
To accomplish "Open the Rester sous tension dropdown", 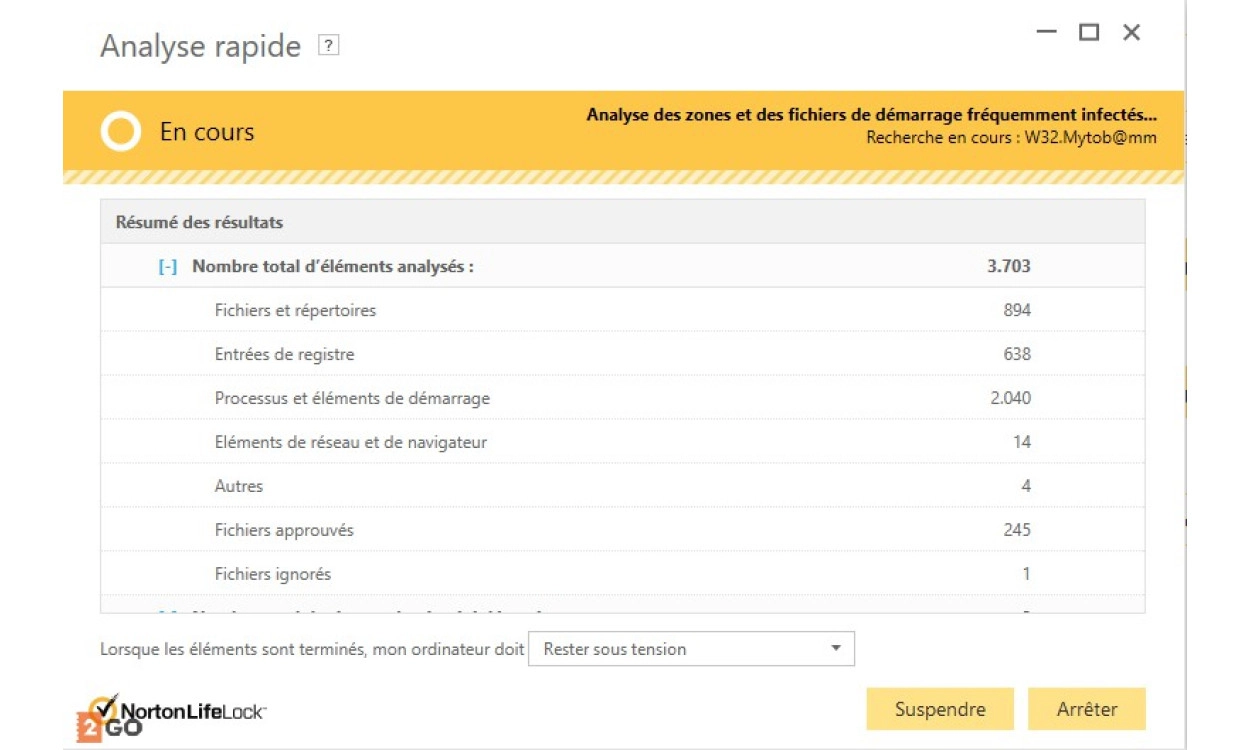I will tap(691, 649).
